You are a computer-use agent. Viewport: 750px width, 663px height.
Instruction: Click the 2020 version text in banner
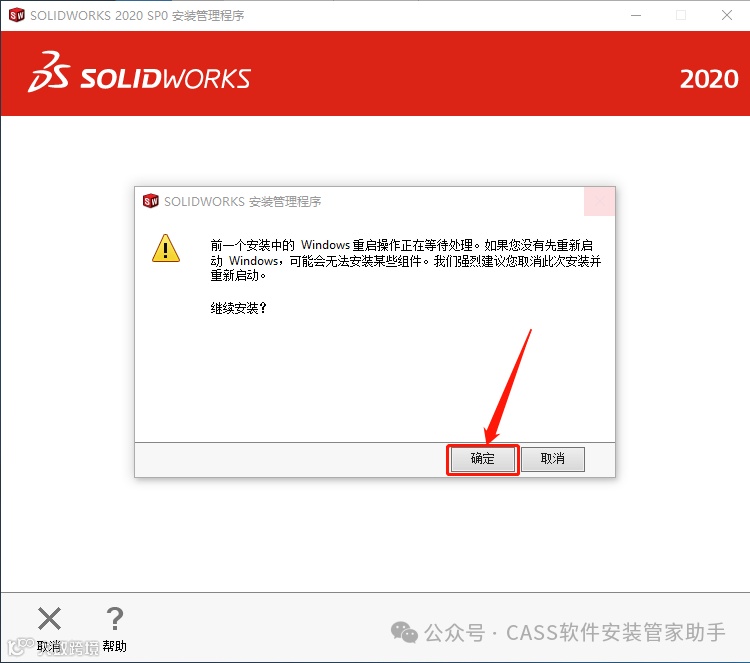coord(709,79)
